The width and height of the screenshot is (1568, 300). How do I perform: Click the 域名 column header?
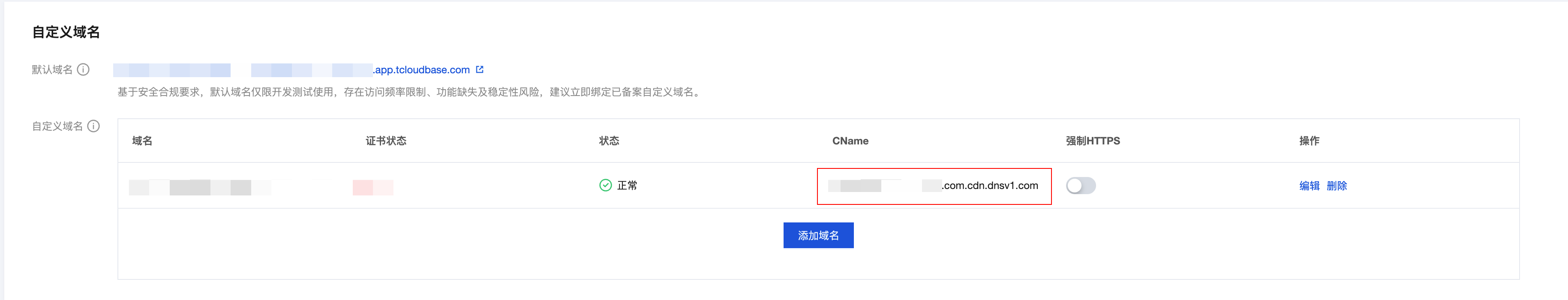coord(142,141)
